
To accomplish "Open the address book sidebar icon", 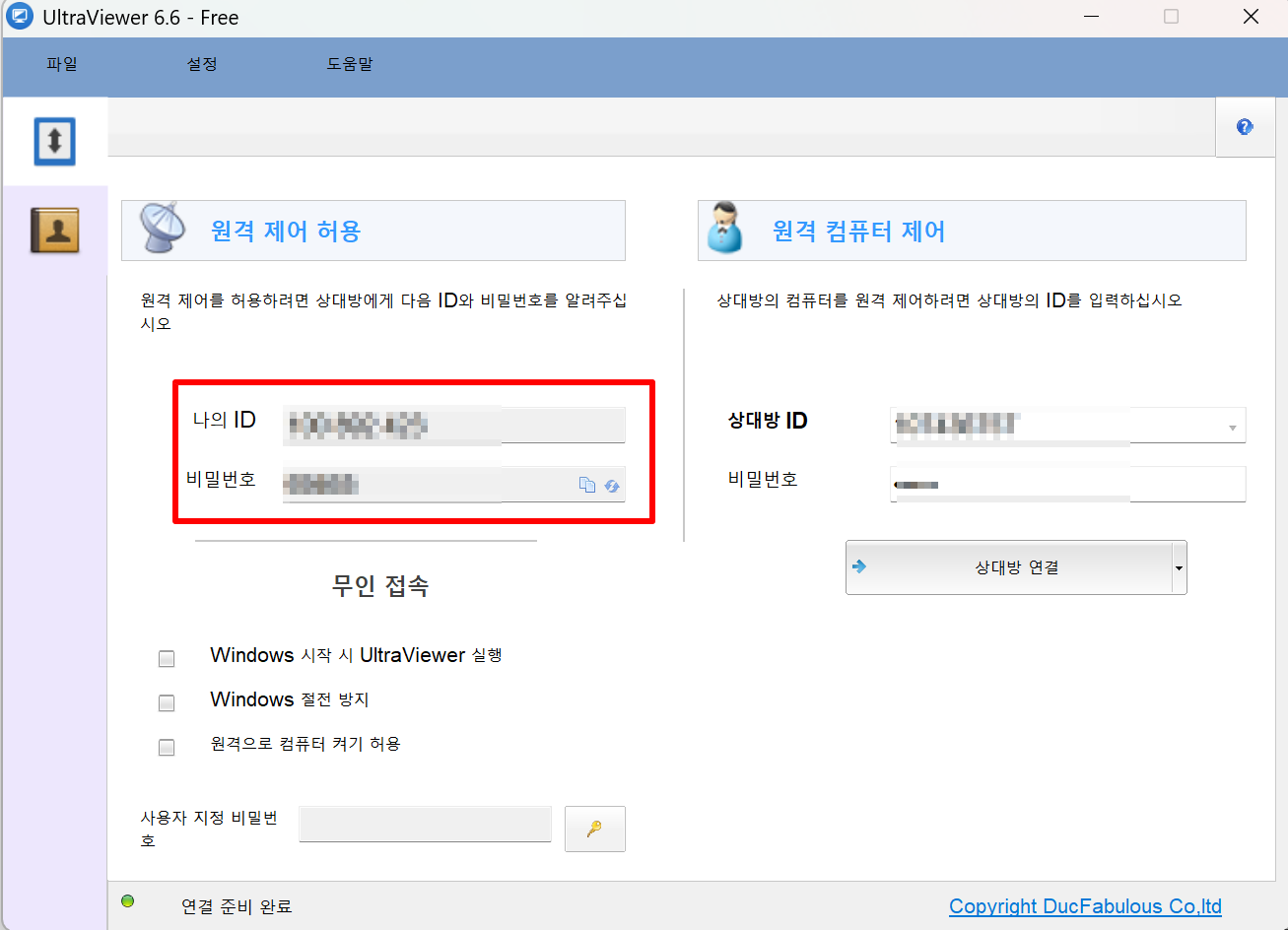I will click(53, 229).
